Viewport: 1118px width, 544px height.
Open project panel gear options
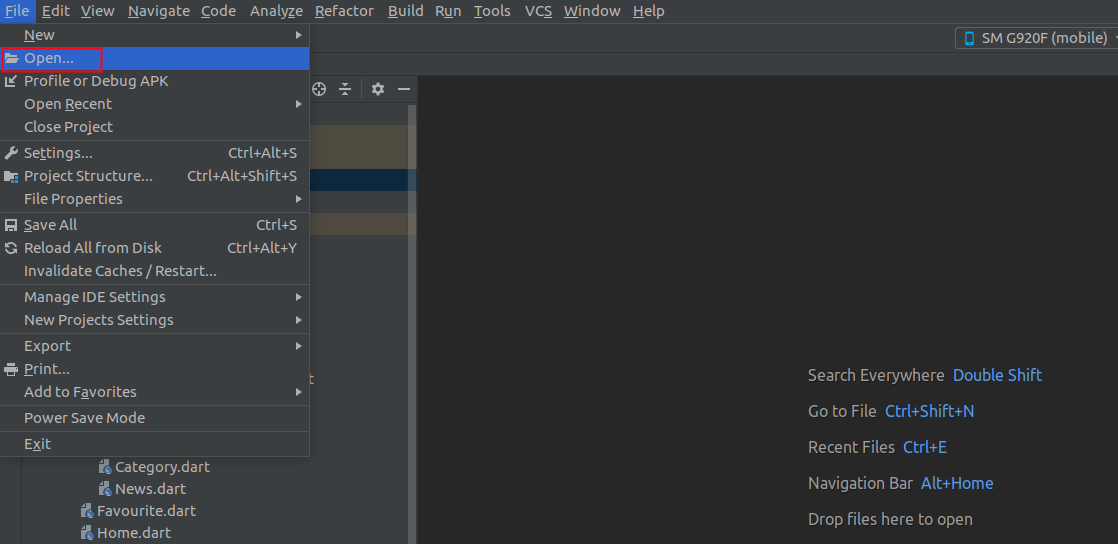(378, 89)
